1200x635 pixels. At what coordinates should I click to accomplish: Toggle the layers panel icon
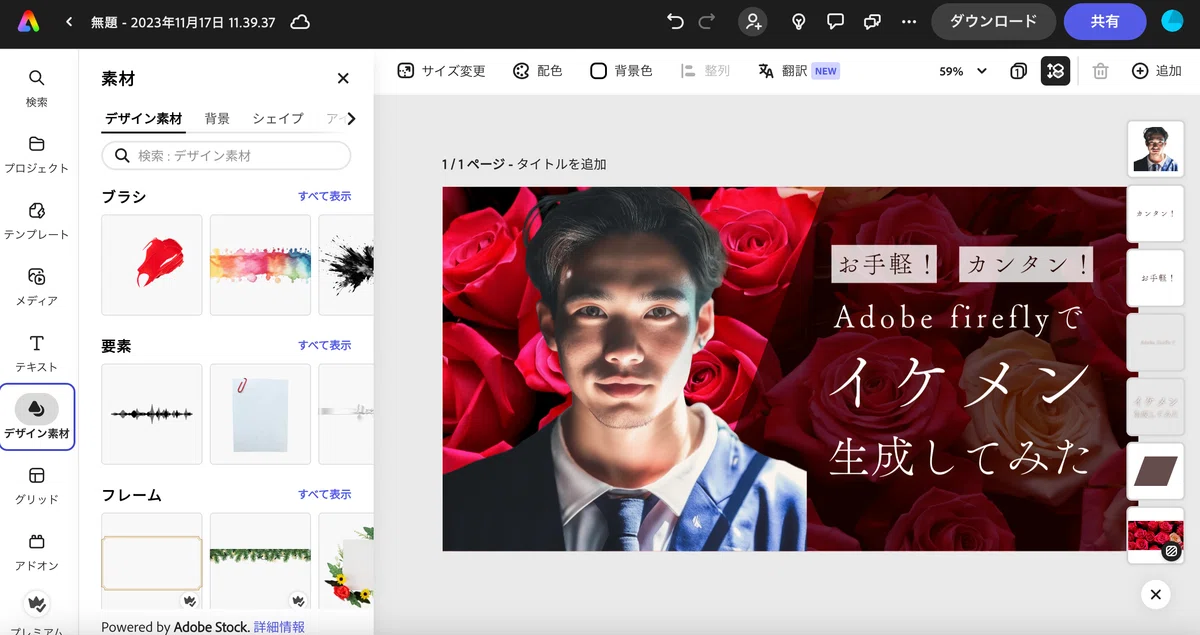(1055, 71)
